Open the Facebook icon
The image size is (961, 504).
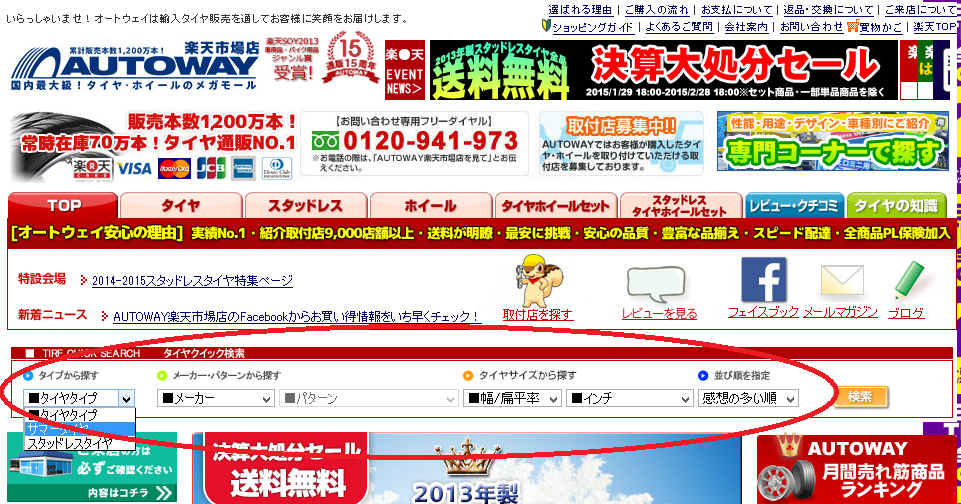763,280
